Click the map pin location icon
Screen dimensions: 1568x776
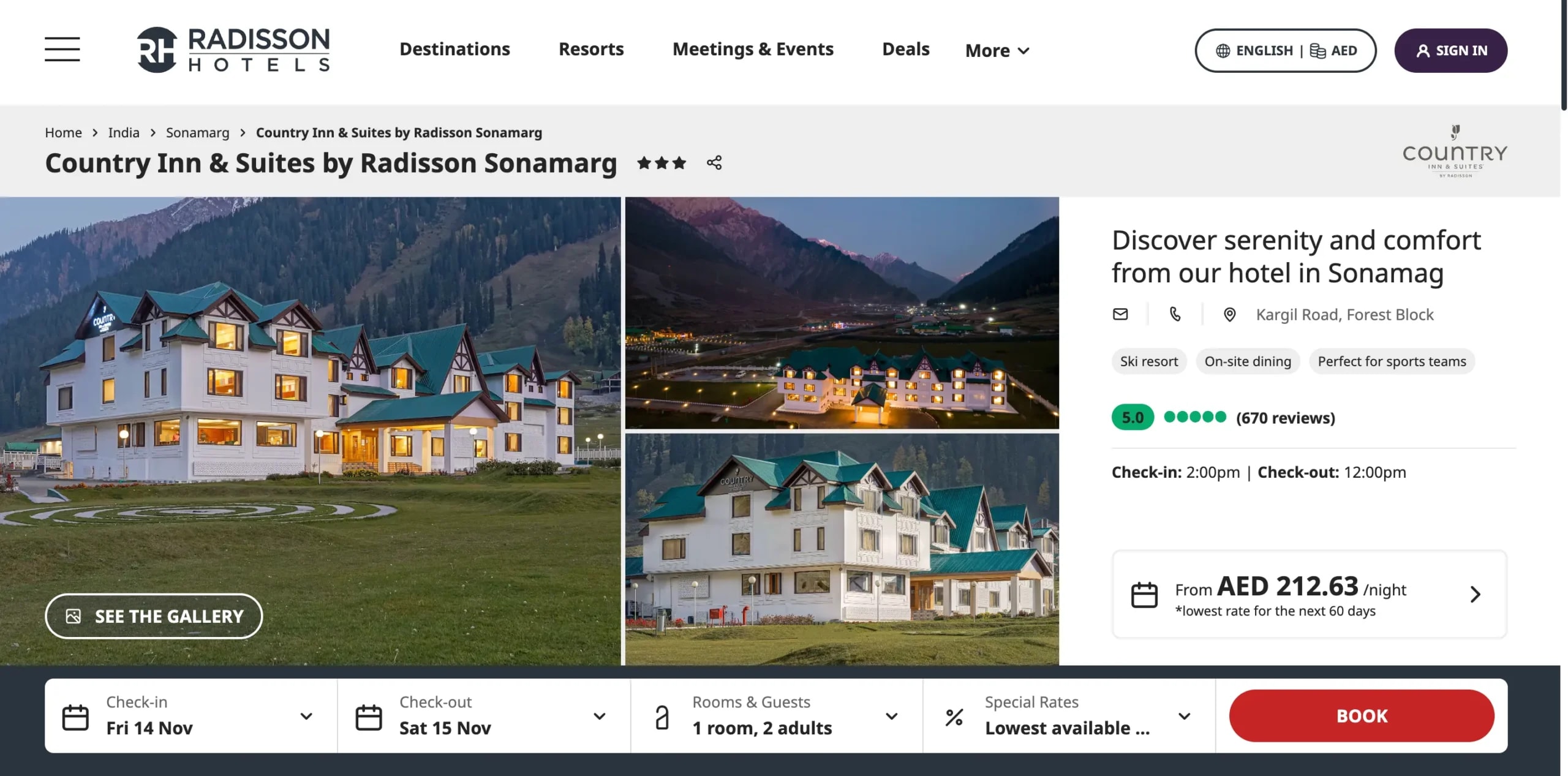click(x=1229, y=314)
